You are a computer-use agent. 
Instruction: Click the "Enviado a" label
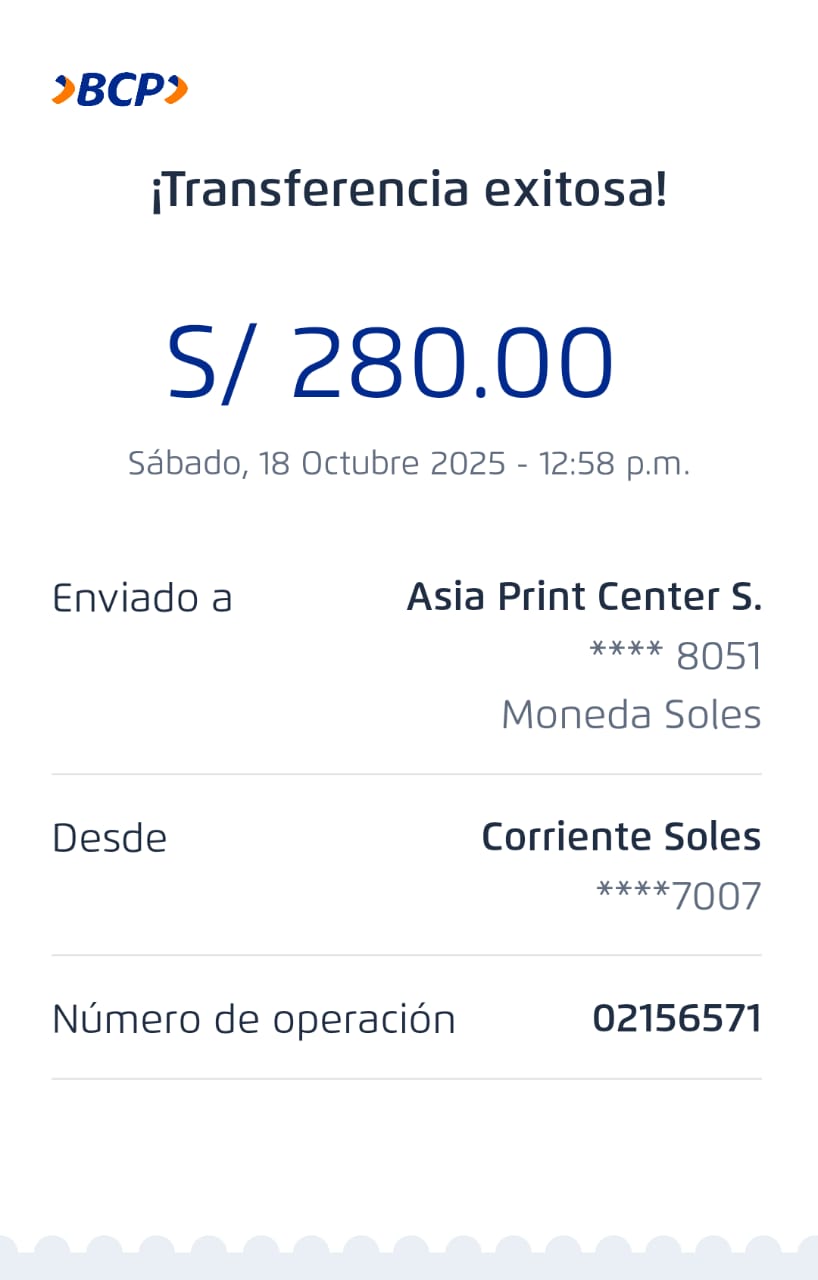pos(142,598)
